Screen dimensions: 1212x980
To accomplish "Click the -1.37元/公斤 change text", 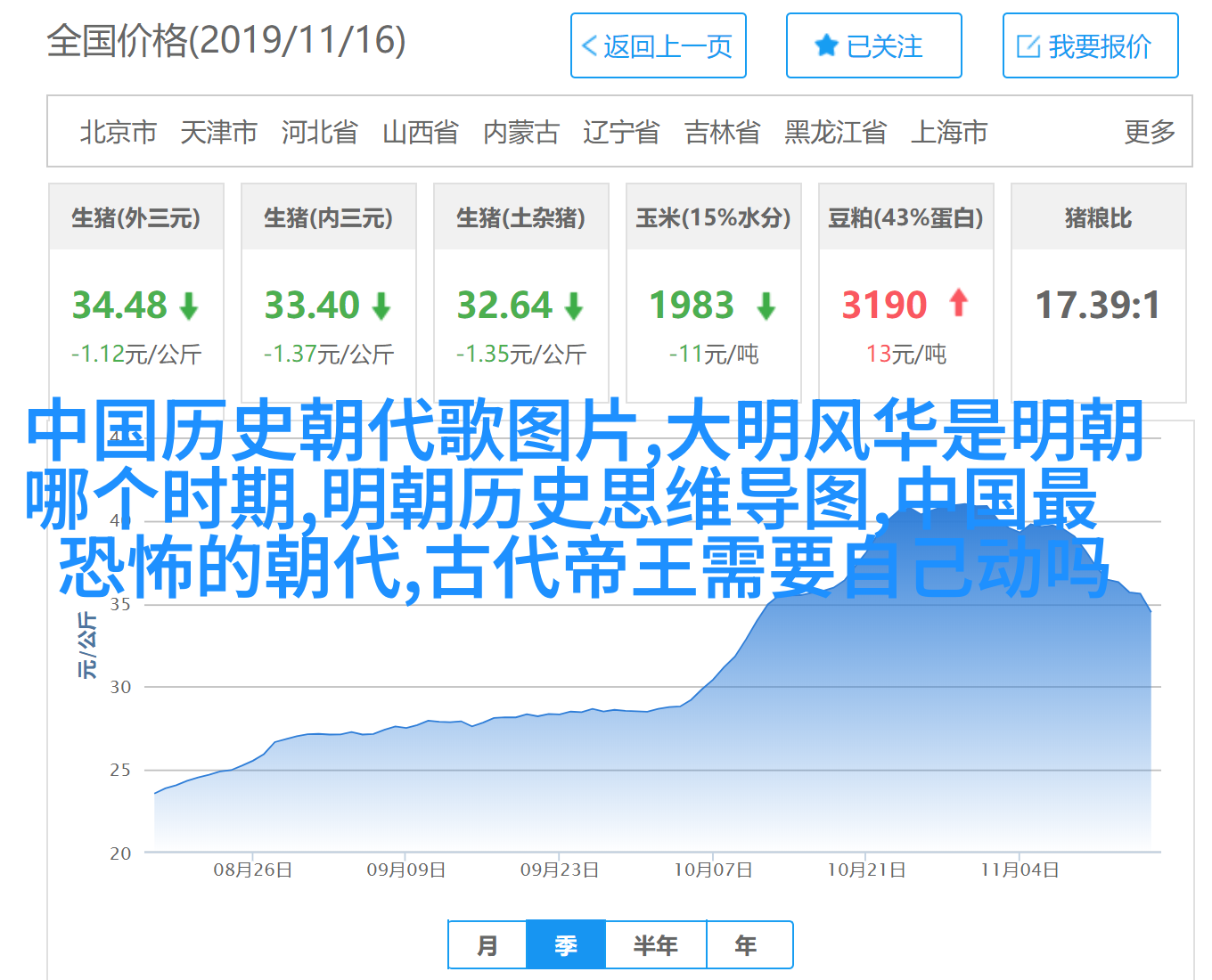I will 329,354.
